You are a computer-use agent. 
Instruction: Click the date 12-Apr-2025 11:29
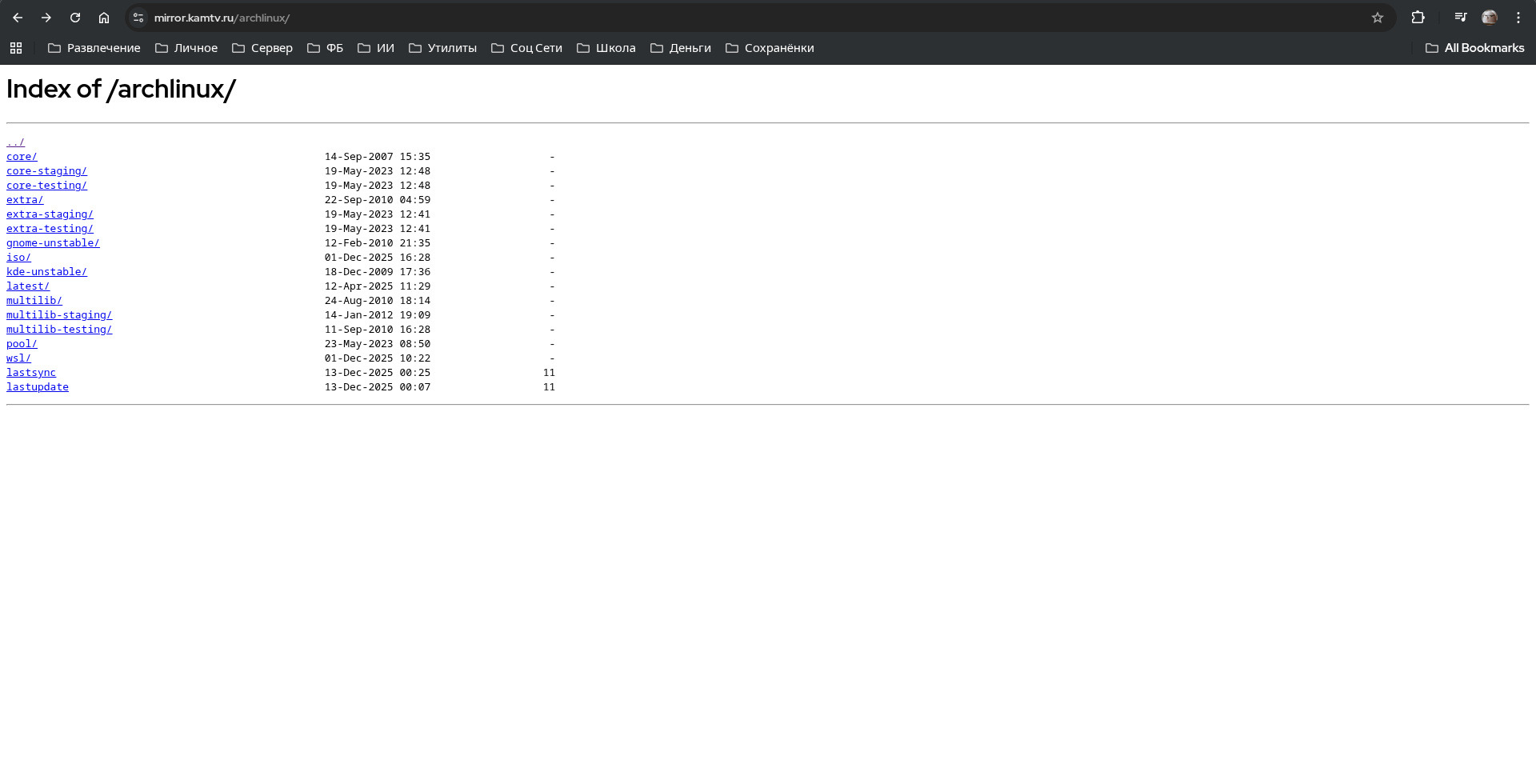(x=378, y=286)
